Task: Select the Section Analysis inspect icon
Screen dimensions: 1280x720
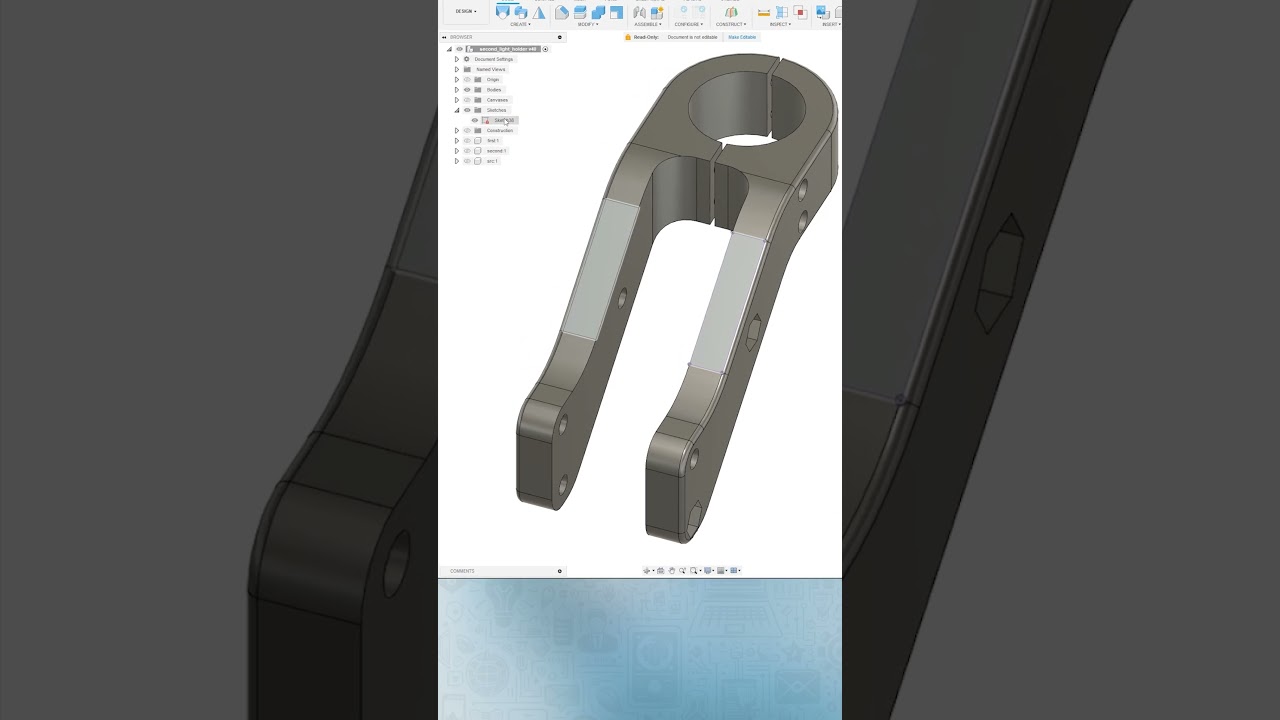Action: coord(800,12)
